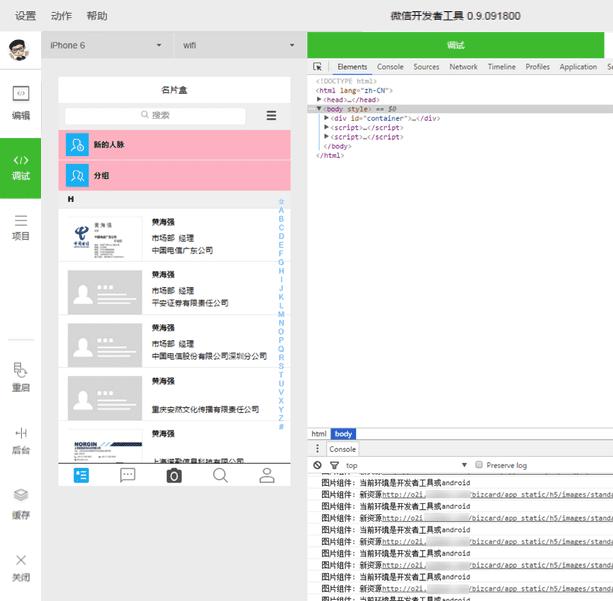
Task: Switch to the Application tab
Action: point(578,67)
